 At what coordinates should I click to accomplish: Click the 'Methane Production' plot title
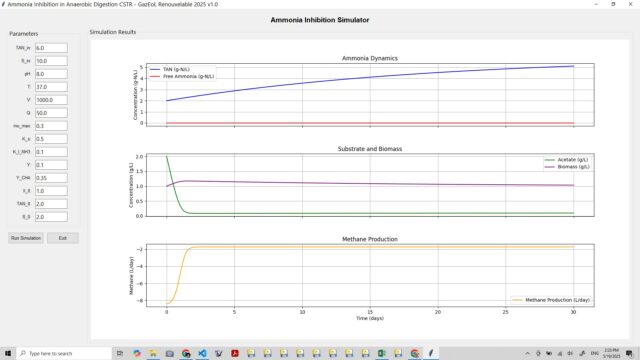pos(370,239)
